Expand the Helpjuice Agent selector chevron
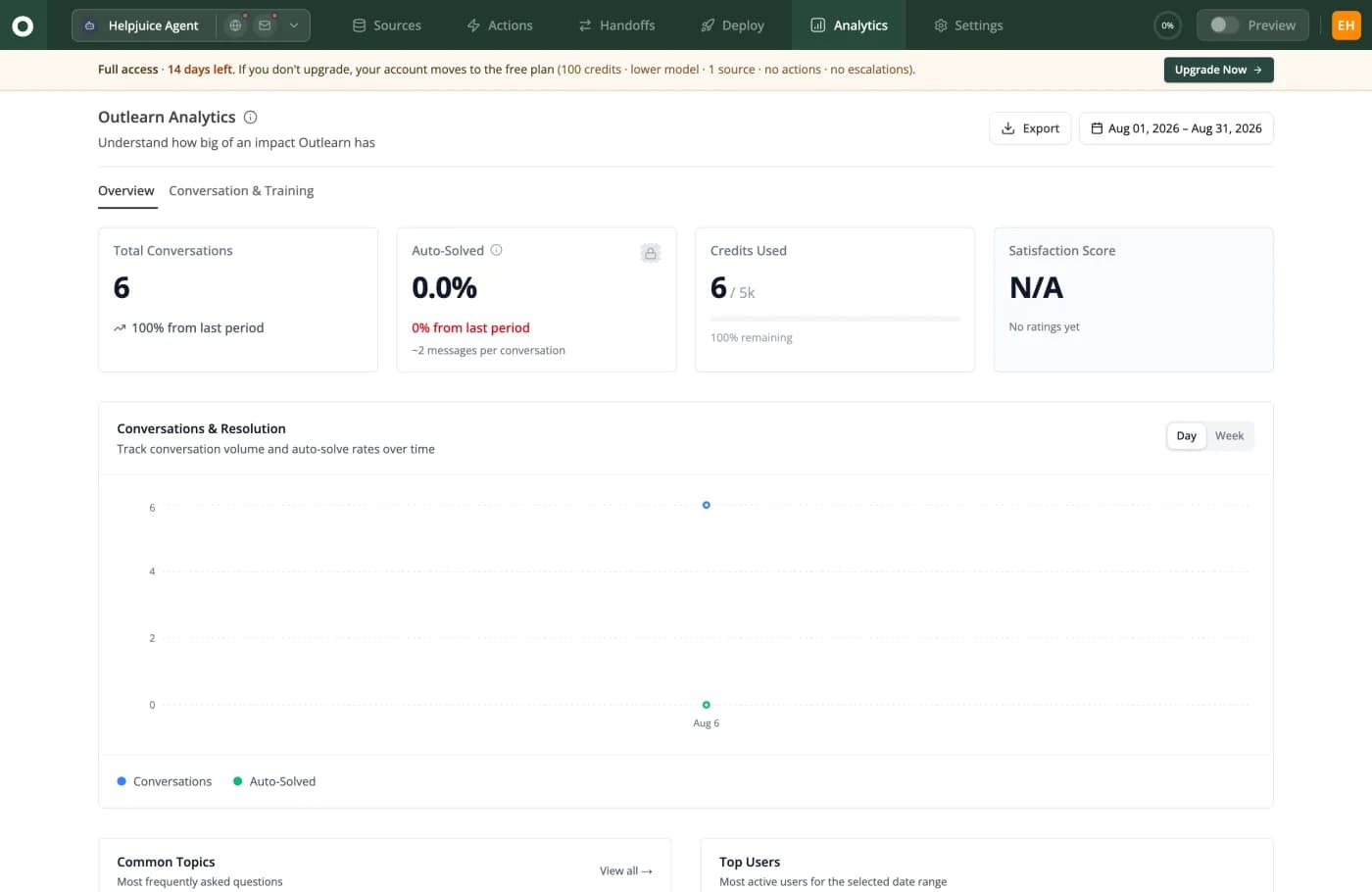This screenshot has width=1372, height=892. click(294, 25)
